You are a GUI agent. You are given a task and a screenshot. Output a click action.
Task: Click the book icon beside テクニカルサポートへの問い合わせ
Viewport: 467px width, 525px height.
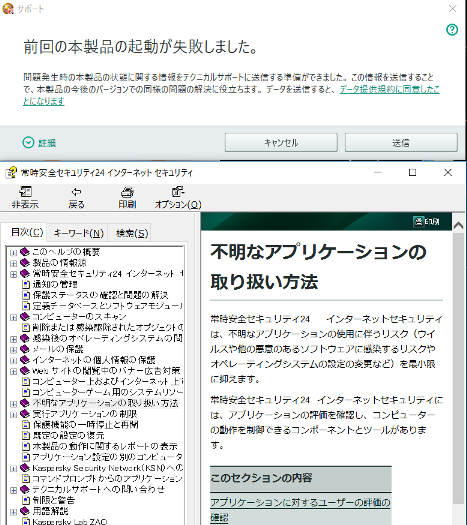coord(25,489)
